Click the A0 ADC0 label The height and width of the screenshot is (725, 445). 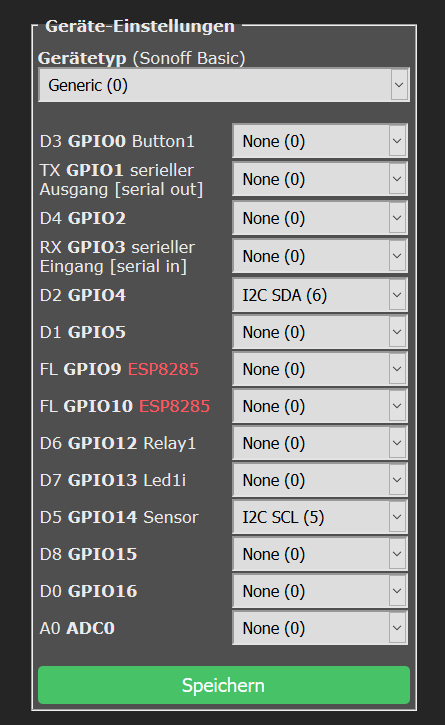point(77,628)
